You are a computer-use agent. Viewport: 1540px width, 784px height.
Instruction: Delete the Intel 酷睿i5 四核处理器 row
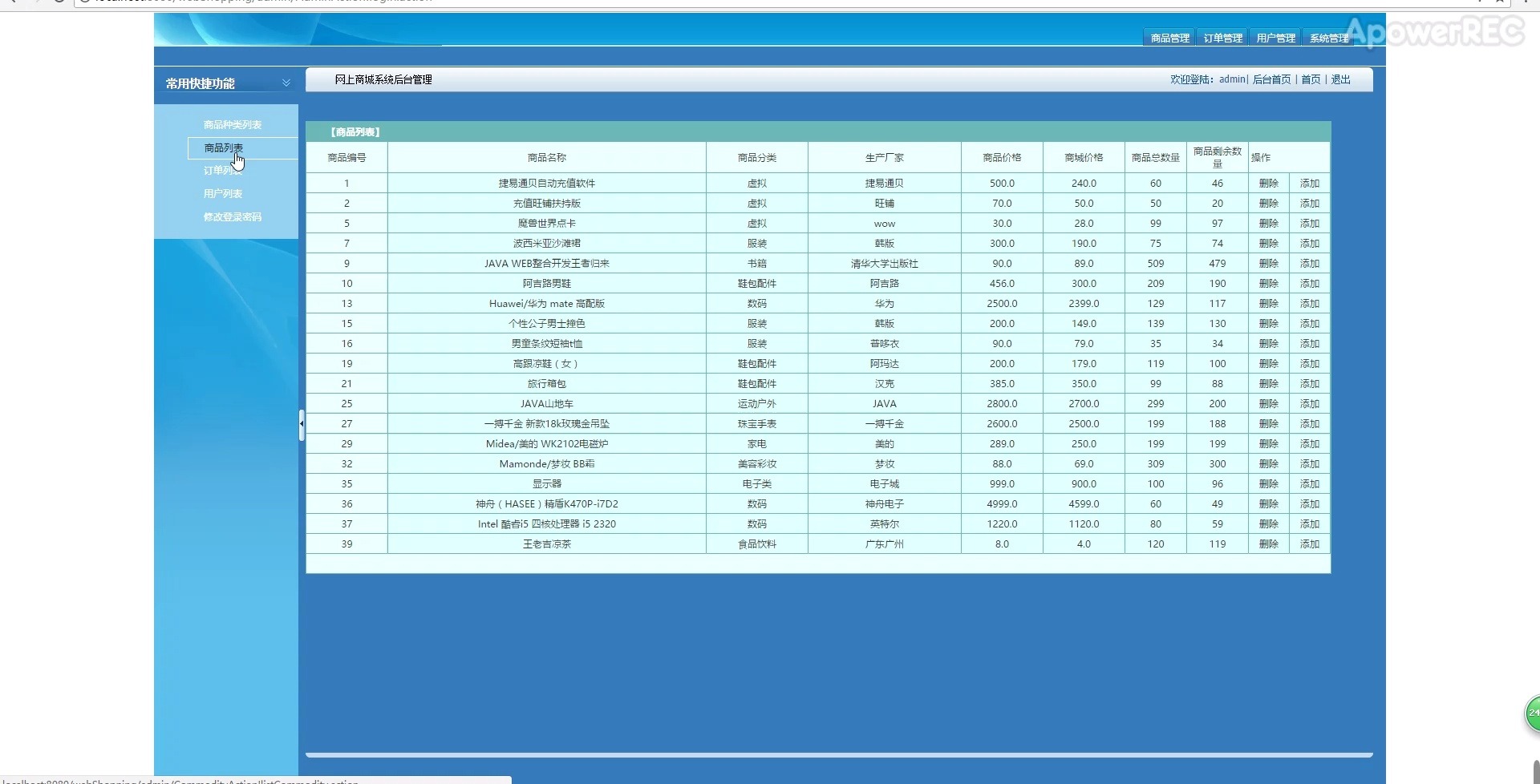[x=1268, y=523]
